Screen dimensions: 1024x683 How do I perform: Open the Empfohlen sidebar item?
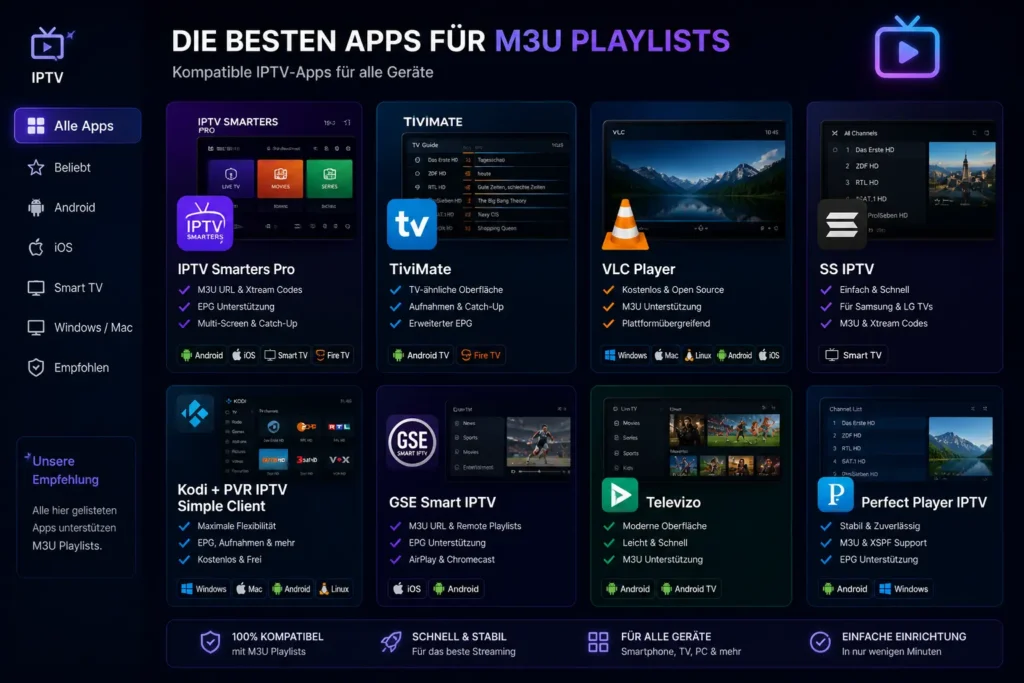[x=68, y=368]
